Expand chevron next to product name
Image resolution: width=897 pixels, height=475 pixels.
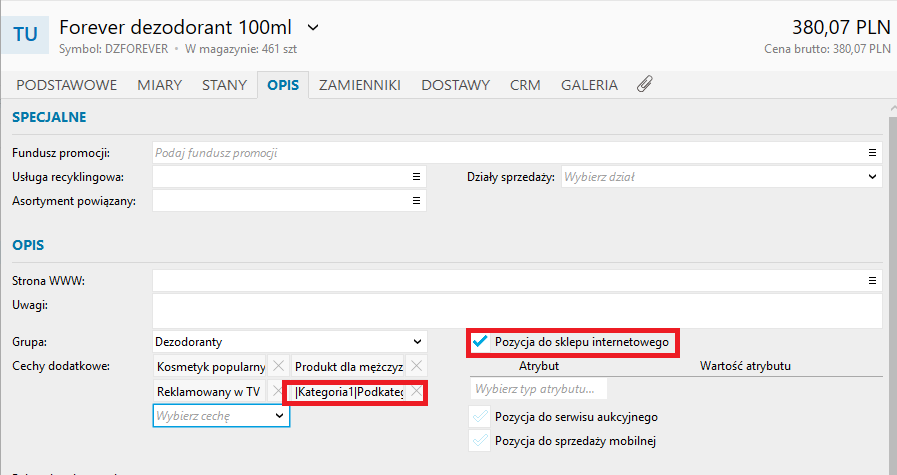pyautogui.click(x=313, y=26)
